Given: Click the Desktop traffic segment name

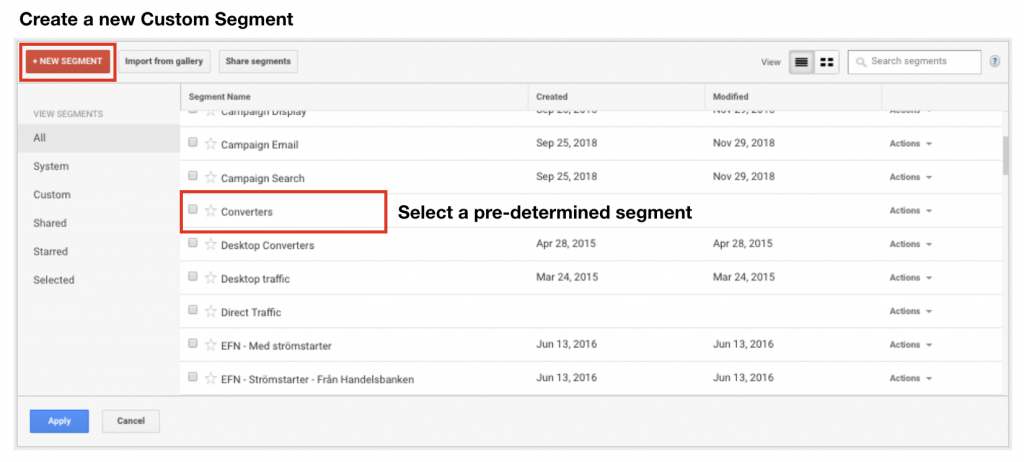Looking at the screenshot, I should (255, 279).
